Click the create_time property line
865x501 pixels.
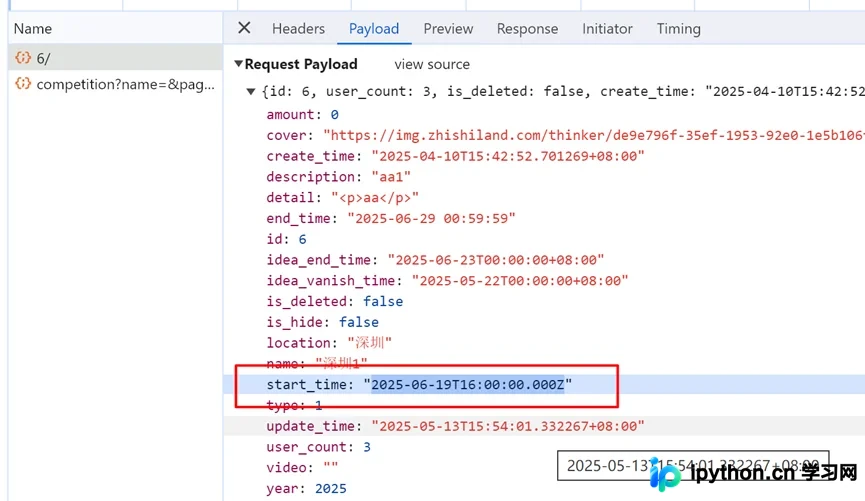coord(455,156)
